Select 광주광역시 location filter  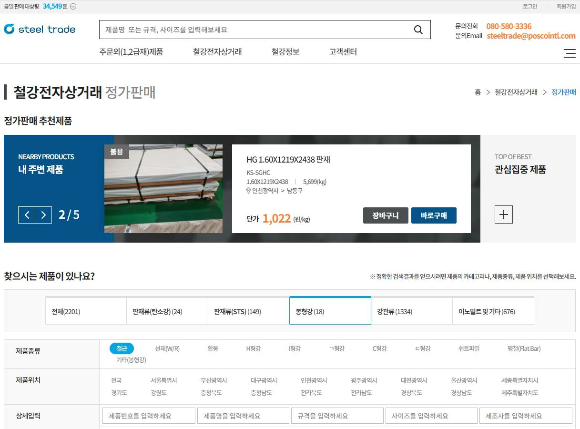[x=364, y=380]
